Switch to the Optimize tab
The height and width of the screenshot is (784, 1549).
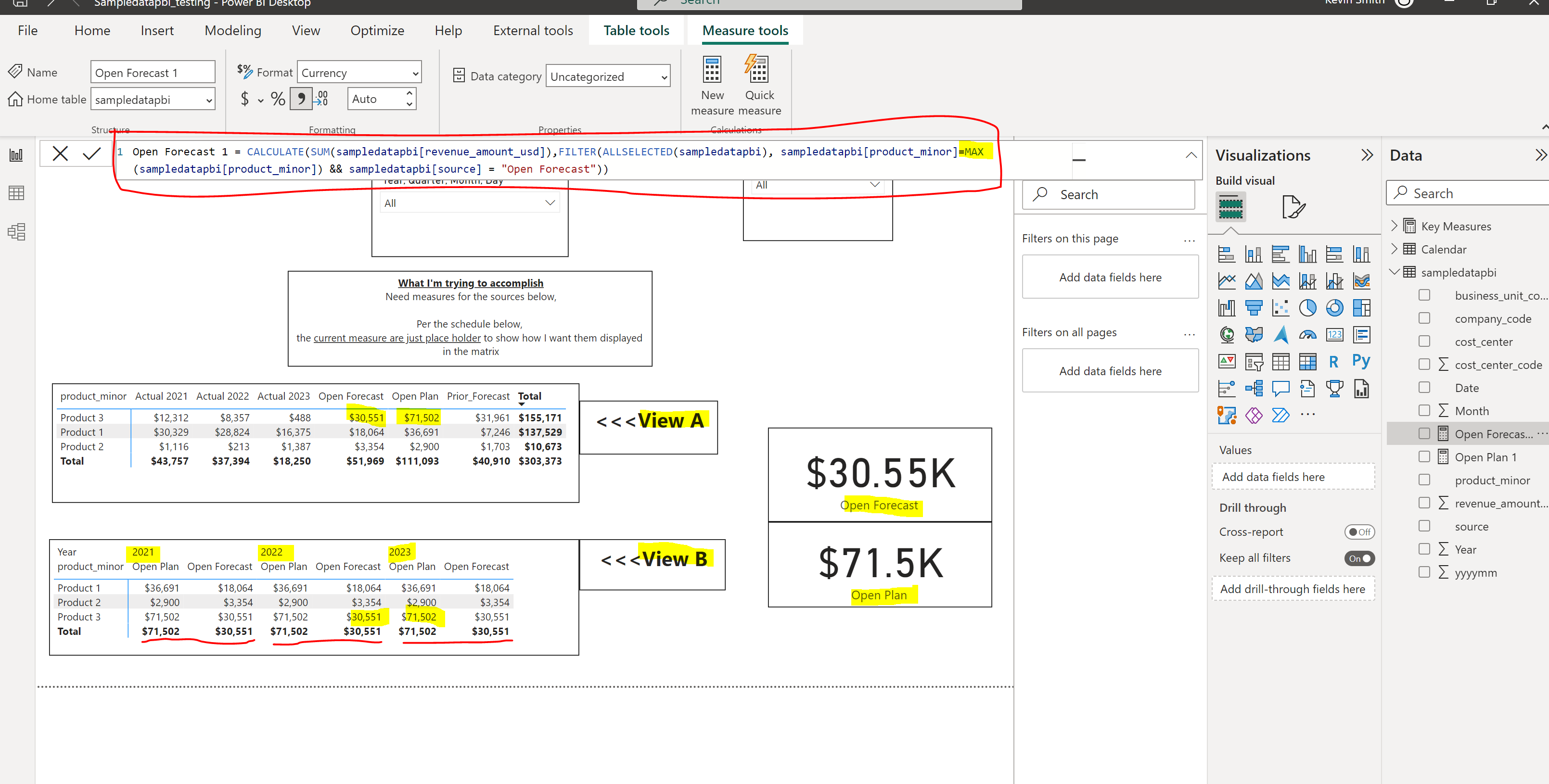377,30
